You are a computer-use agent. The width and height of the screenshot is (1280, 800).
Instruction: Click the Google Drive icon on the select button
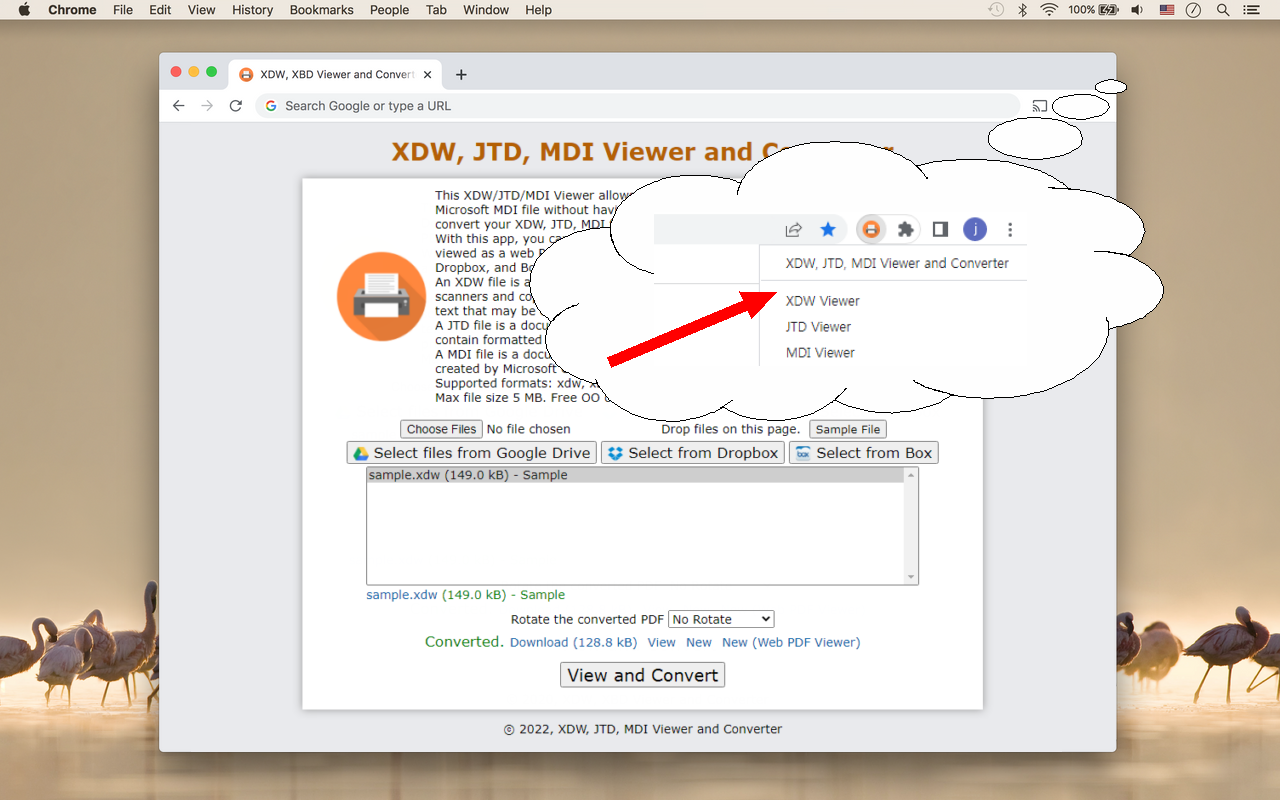[360, 452]
